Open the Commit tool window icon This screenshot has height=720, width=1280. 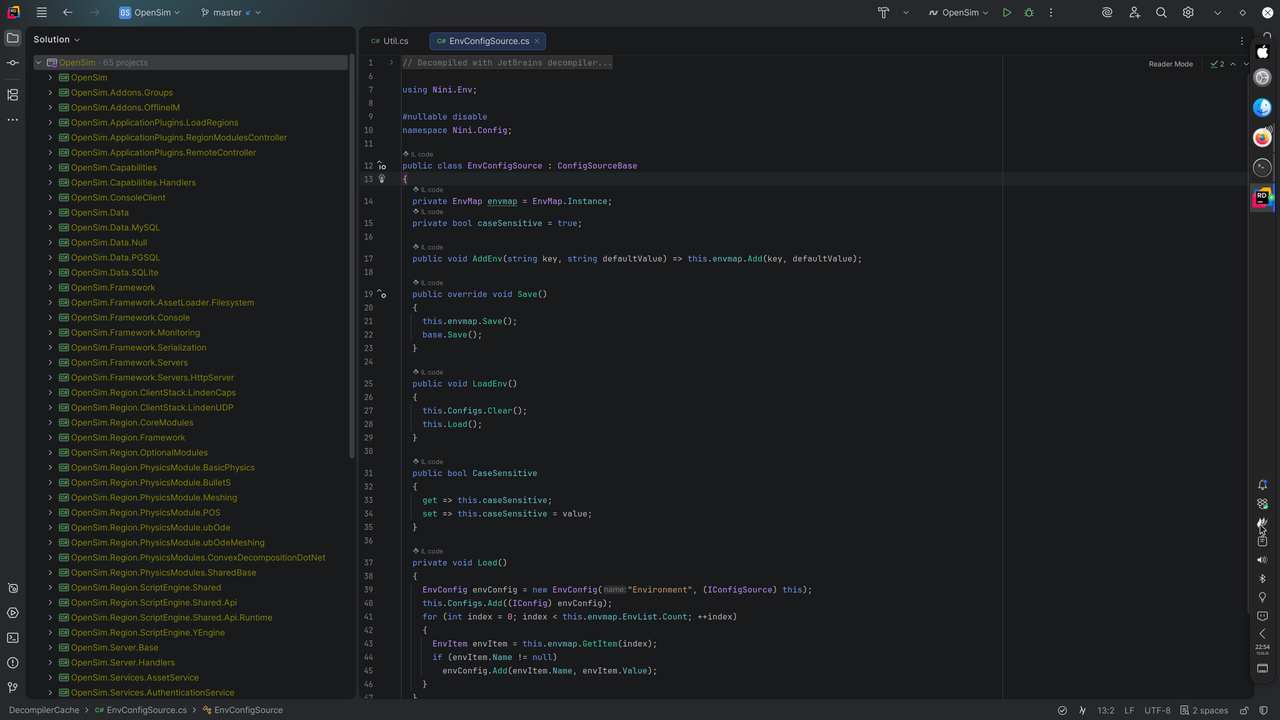[13, 63]
